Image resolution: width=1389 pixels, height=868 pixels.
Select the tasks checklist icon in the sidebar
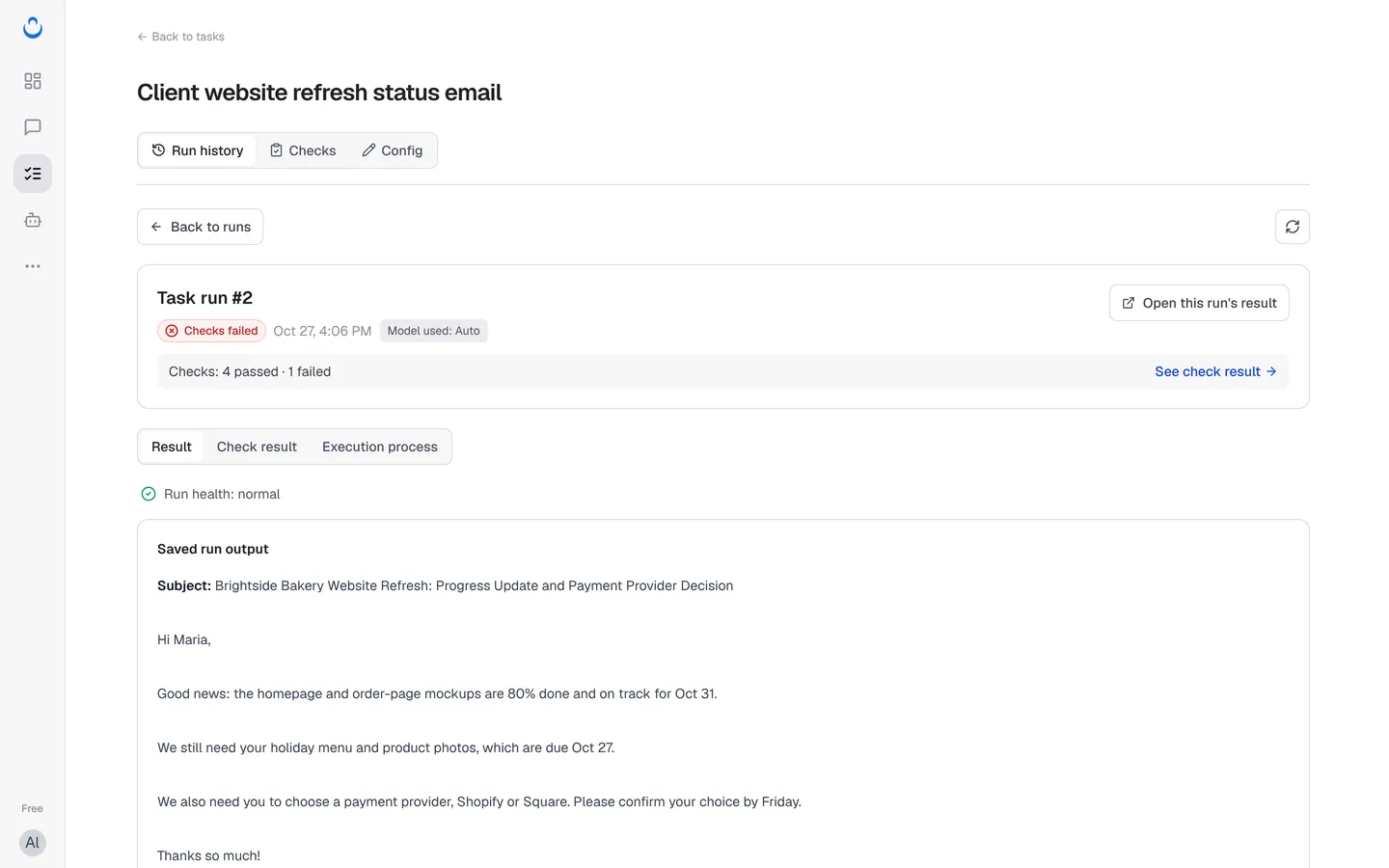click(33, 174)
